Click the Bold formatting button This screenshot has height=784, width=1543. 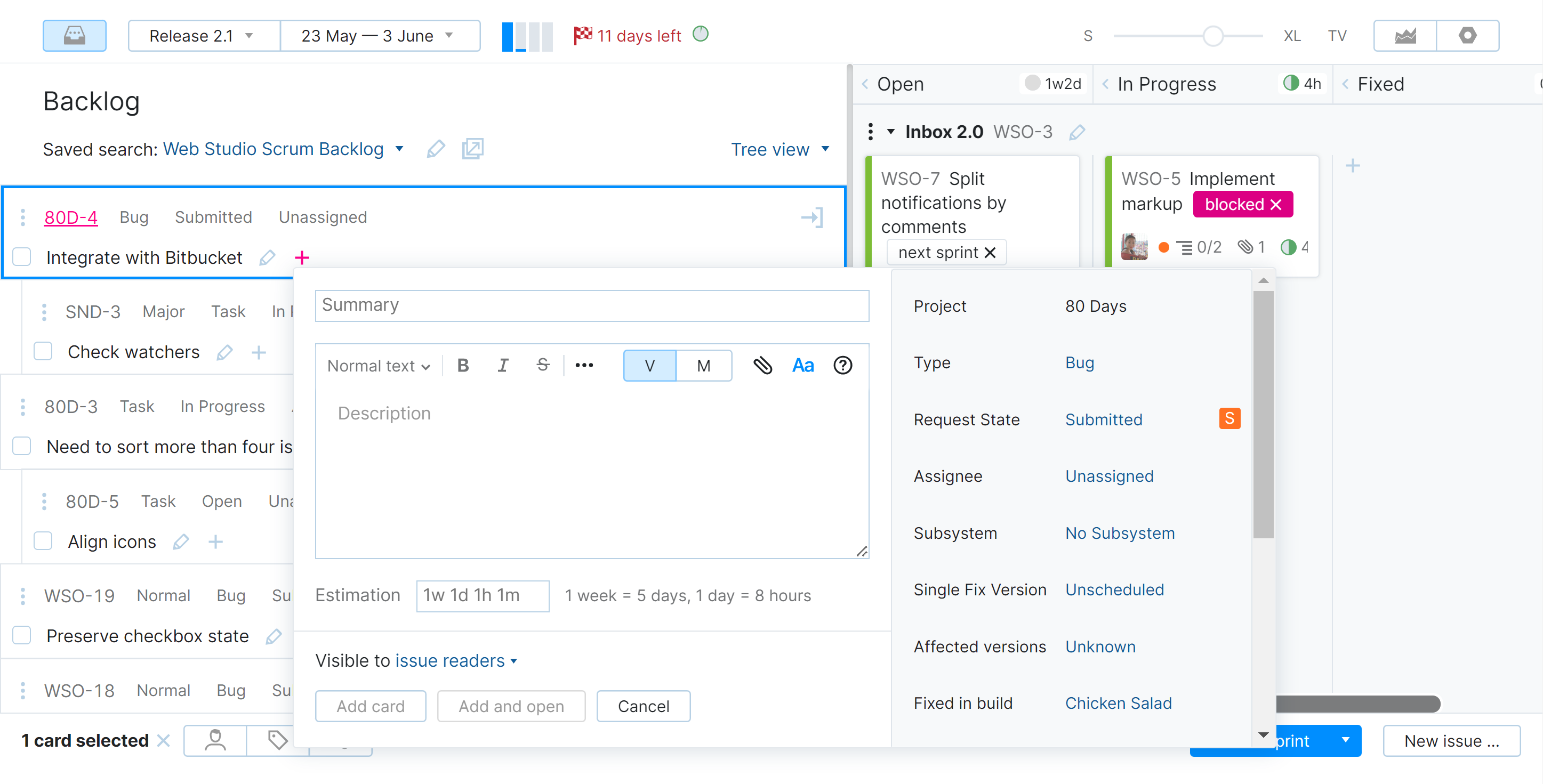click(462, 365)
